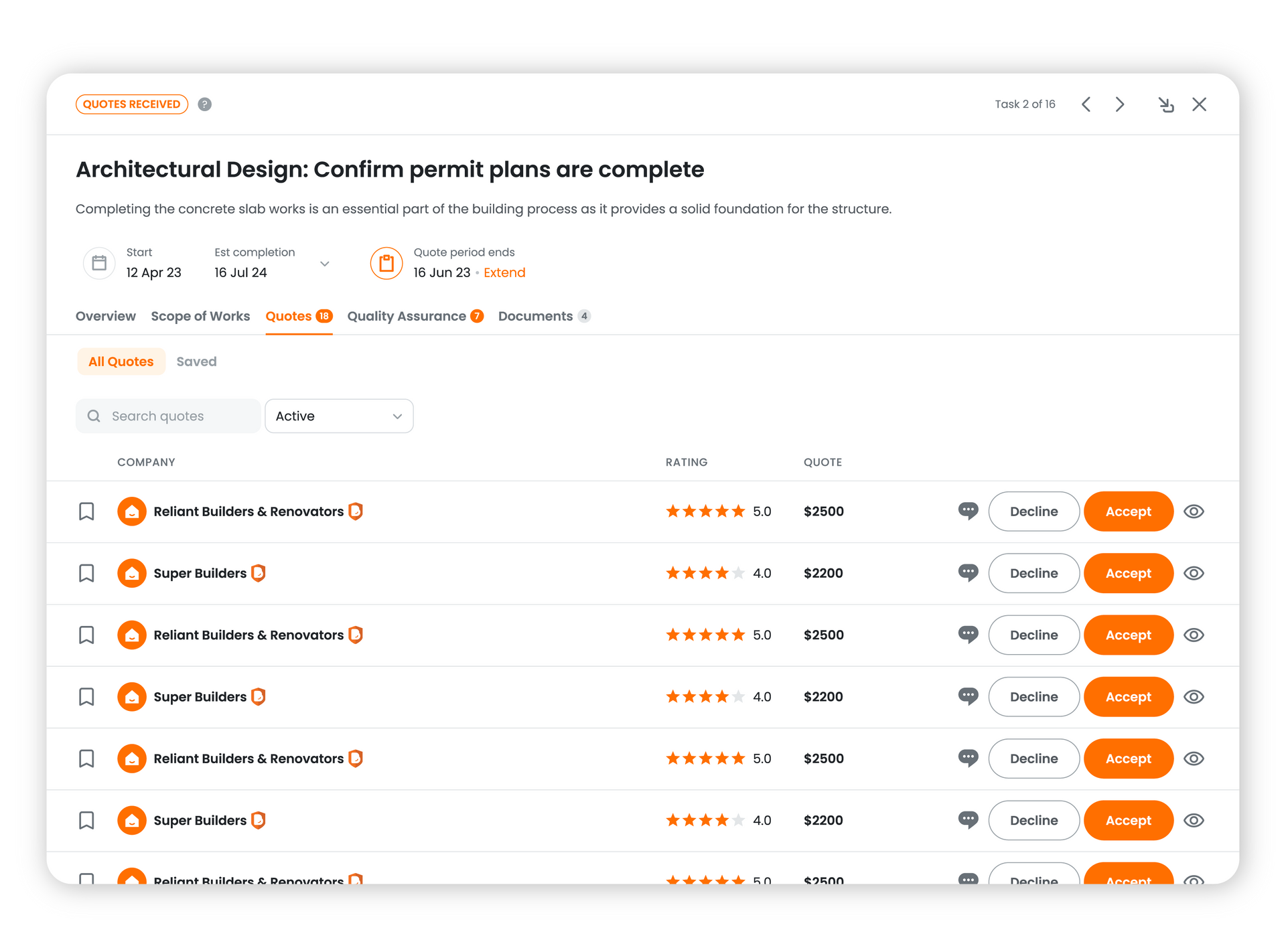Accept the first Super Builders $2200 quote
This screenshot has width=1286, height=952.
1129,573
